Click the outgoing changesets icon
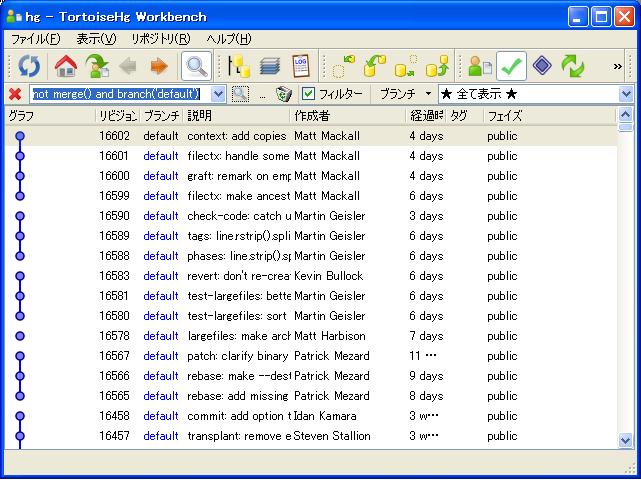The height and width of the screenshot is (480, 641). [406, 66]
